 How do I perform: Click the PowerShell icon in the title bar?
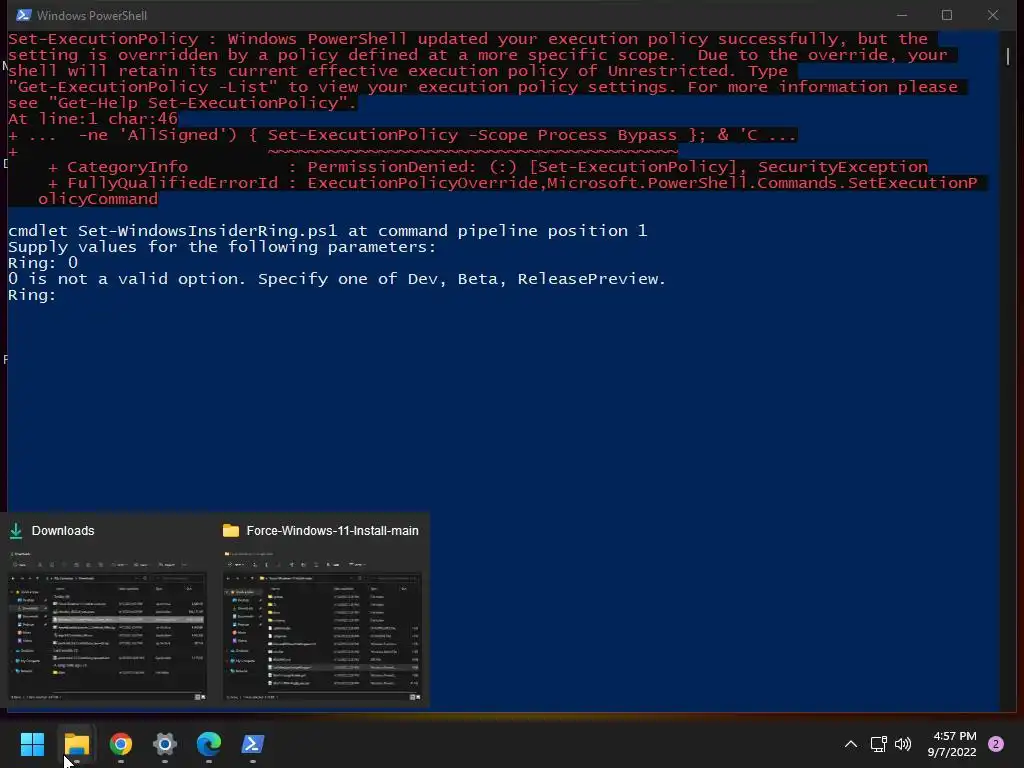coord(24,15)
